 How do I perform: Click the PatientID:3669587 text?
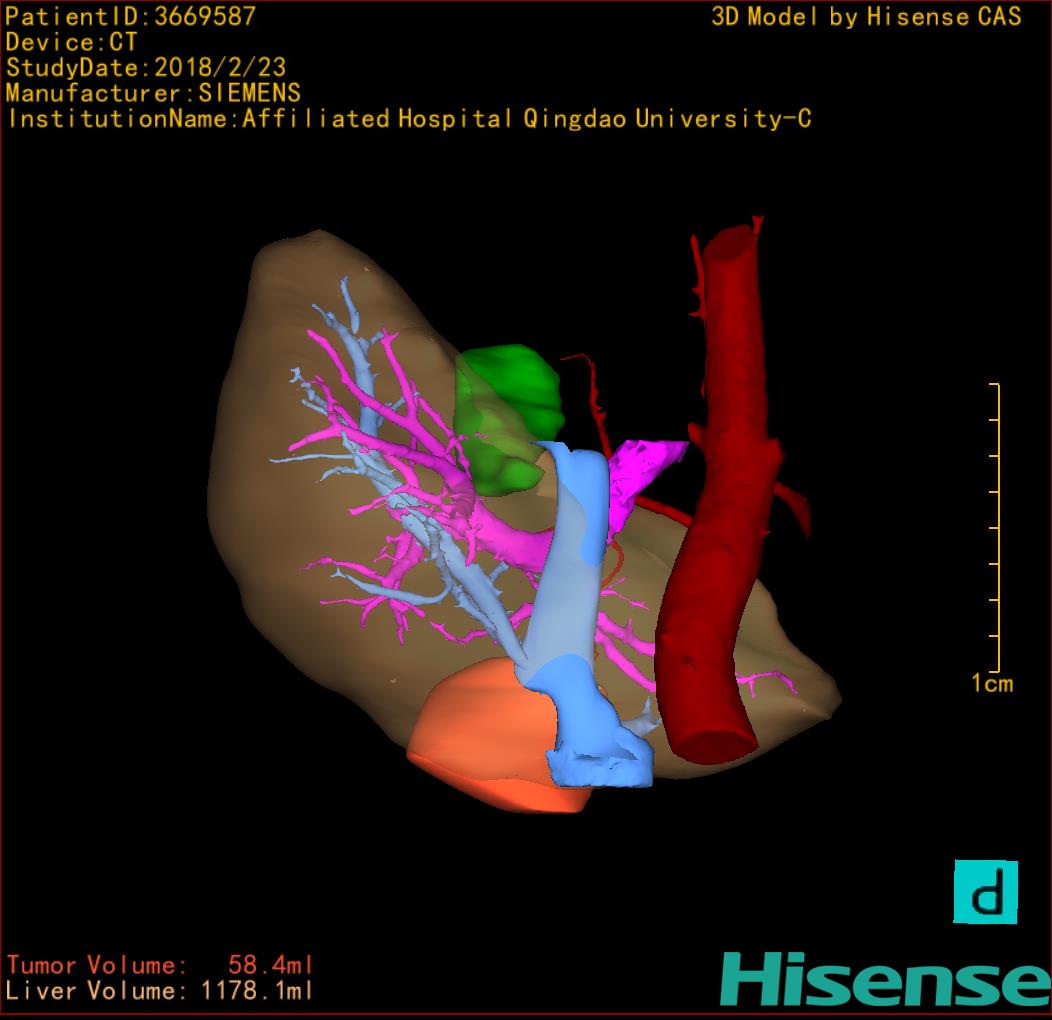point(130,17)
